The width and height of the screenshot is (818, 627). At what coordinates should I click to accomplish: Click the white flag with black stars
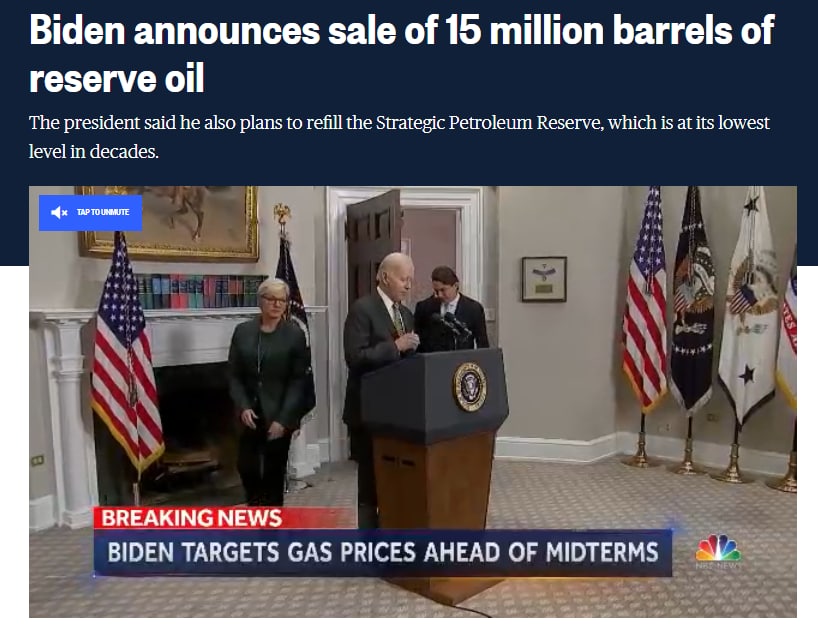click(748, 308)
